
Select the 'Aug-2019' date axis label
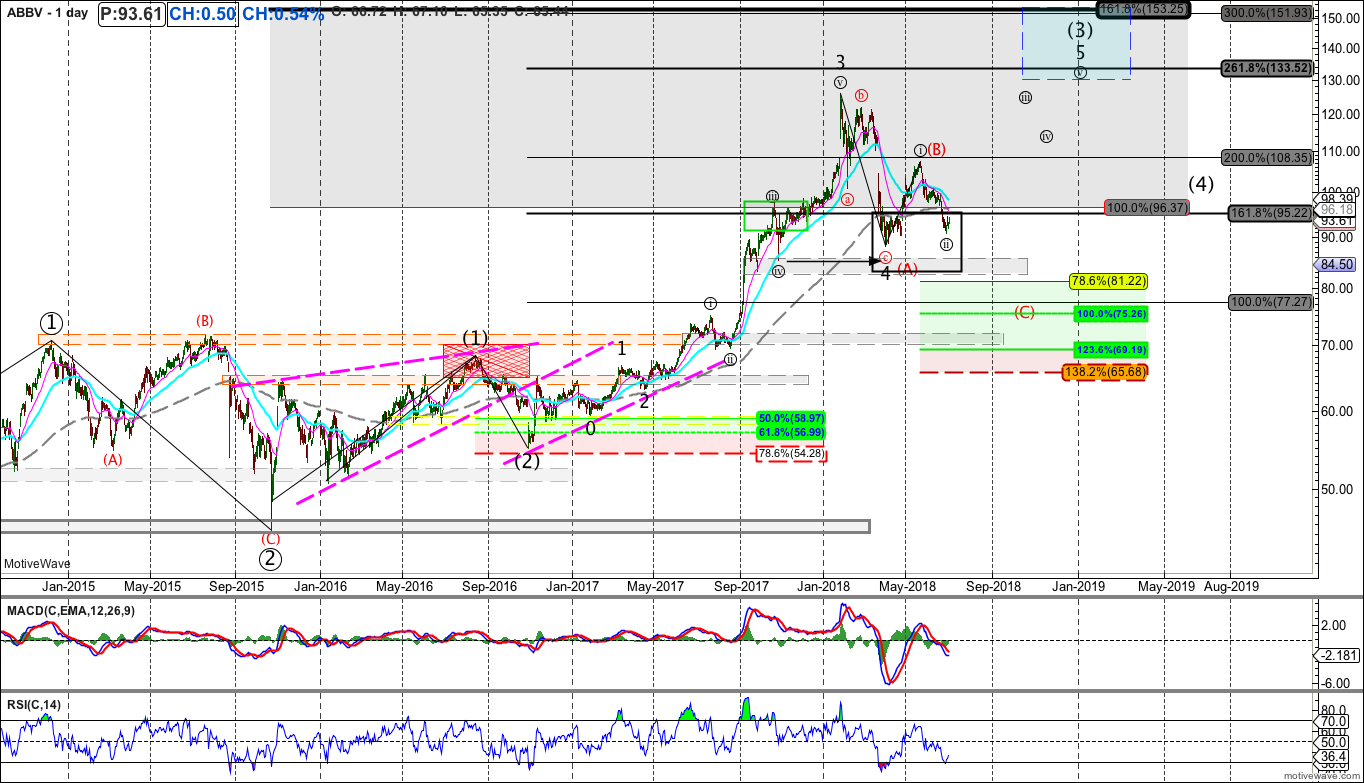1230,586
